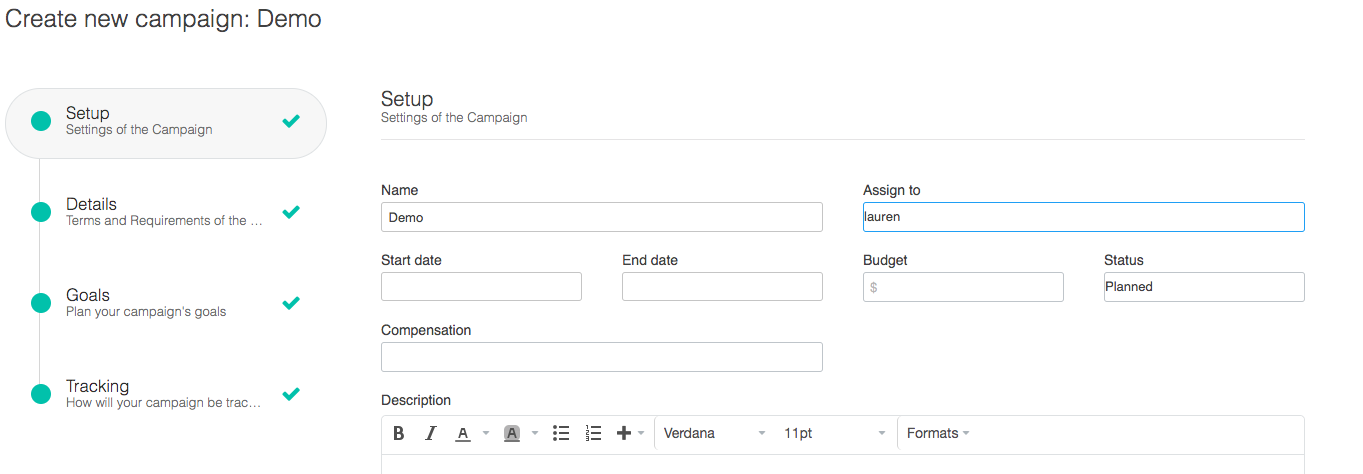Open the Verdana font family dropdown
This screenshot has width=1363, height=474.
point(714,434)
